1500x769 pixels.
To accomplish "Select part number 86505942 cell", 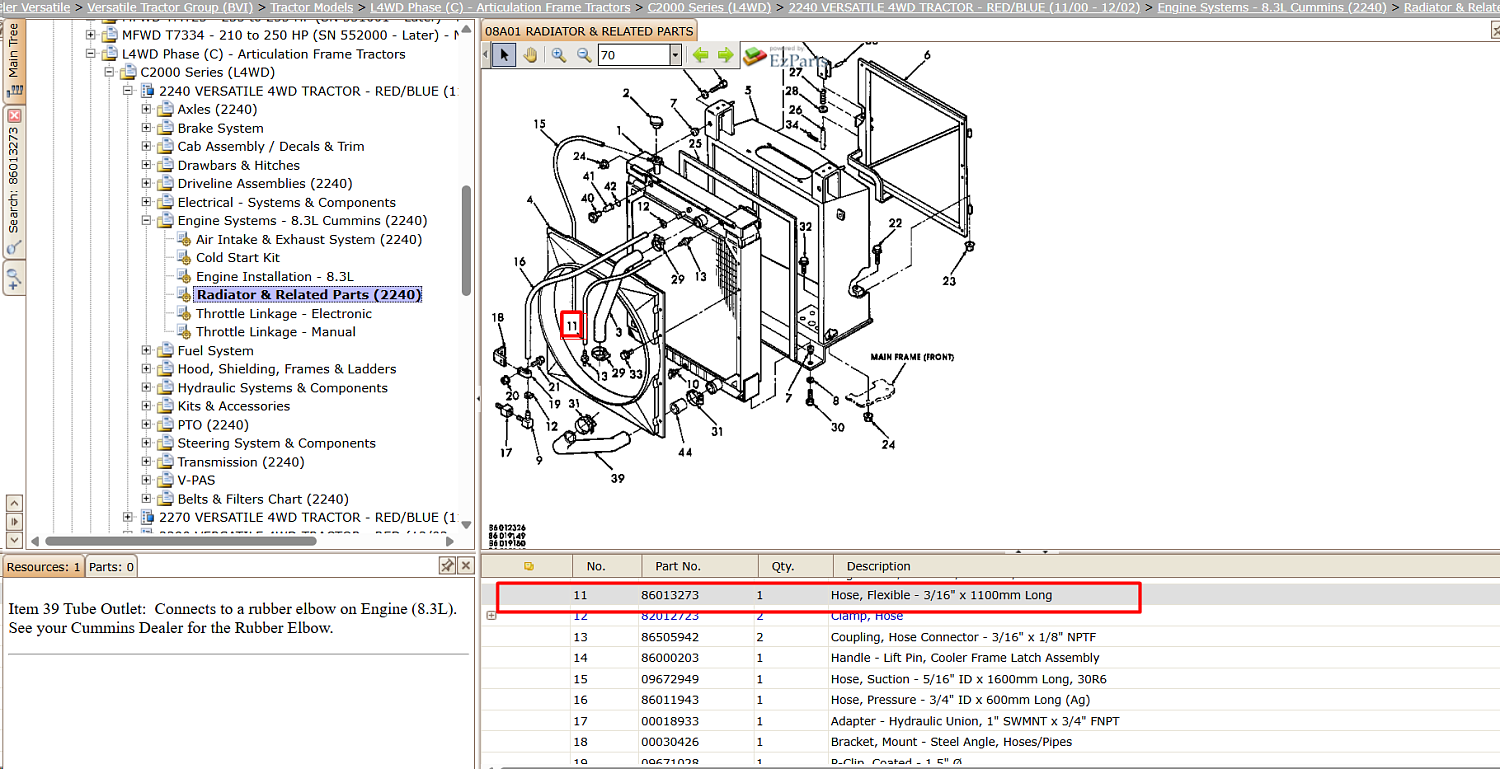I will [671, 637].
